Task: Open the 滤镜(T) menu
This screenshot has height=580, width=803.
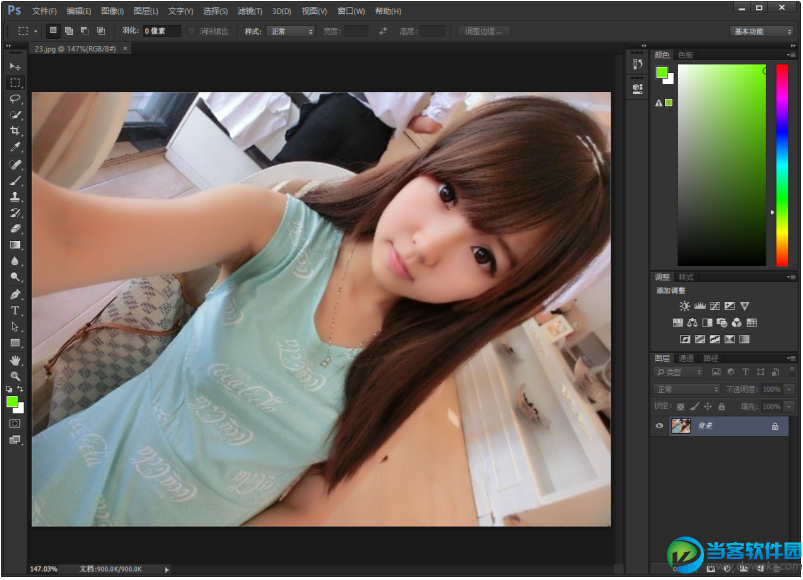Action: (250, 11)
